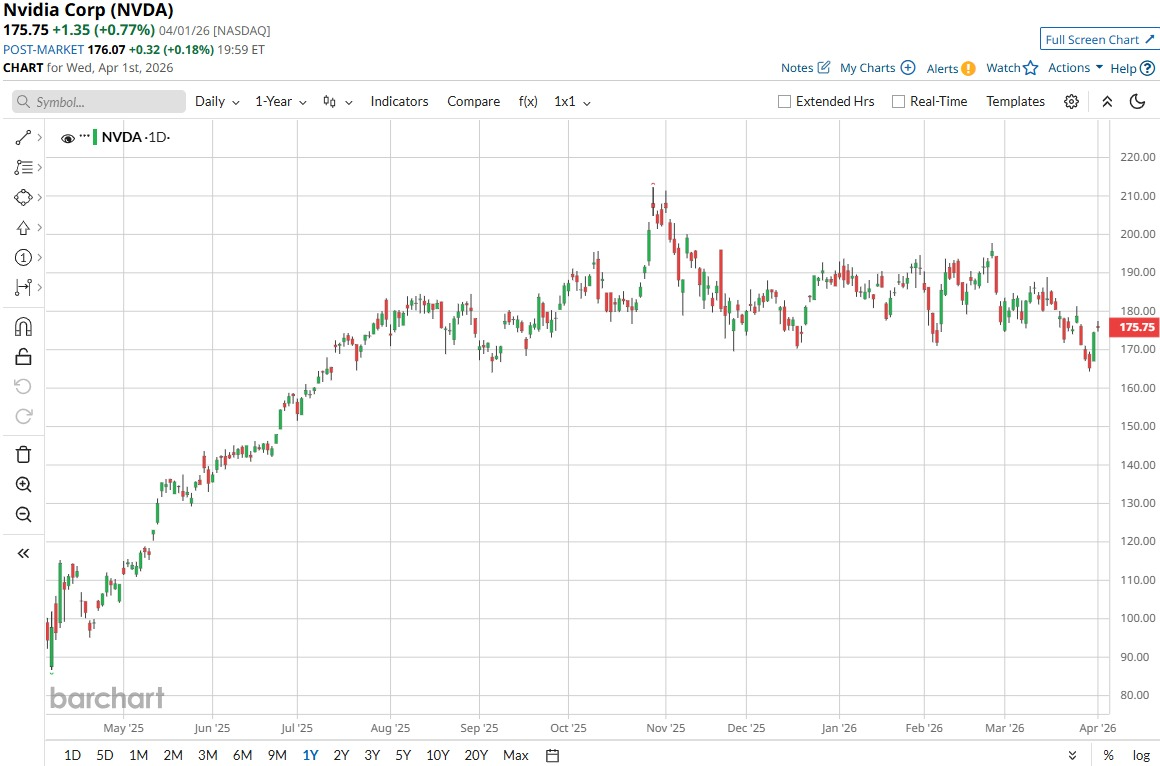Click the 175.75 current price label

tap(1136, 327)
